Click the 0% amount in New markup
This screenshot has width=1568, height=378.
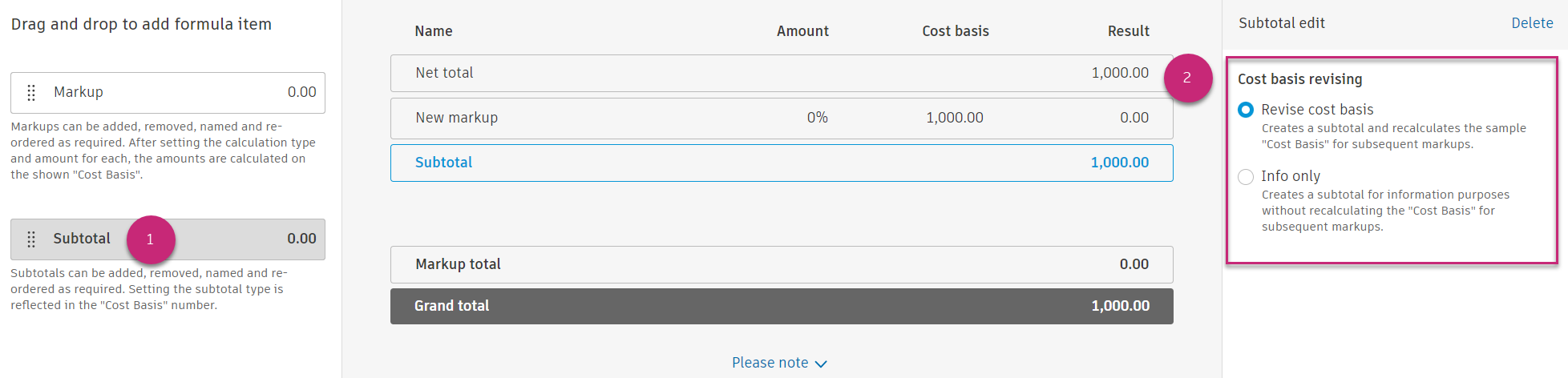[817, 118]
